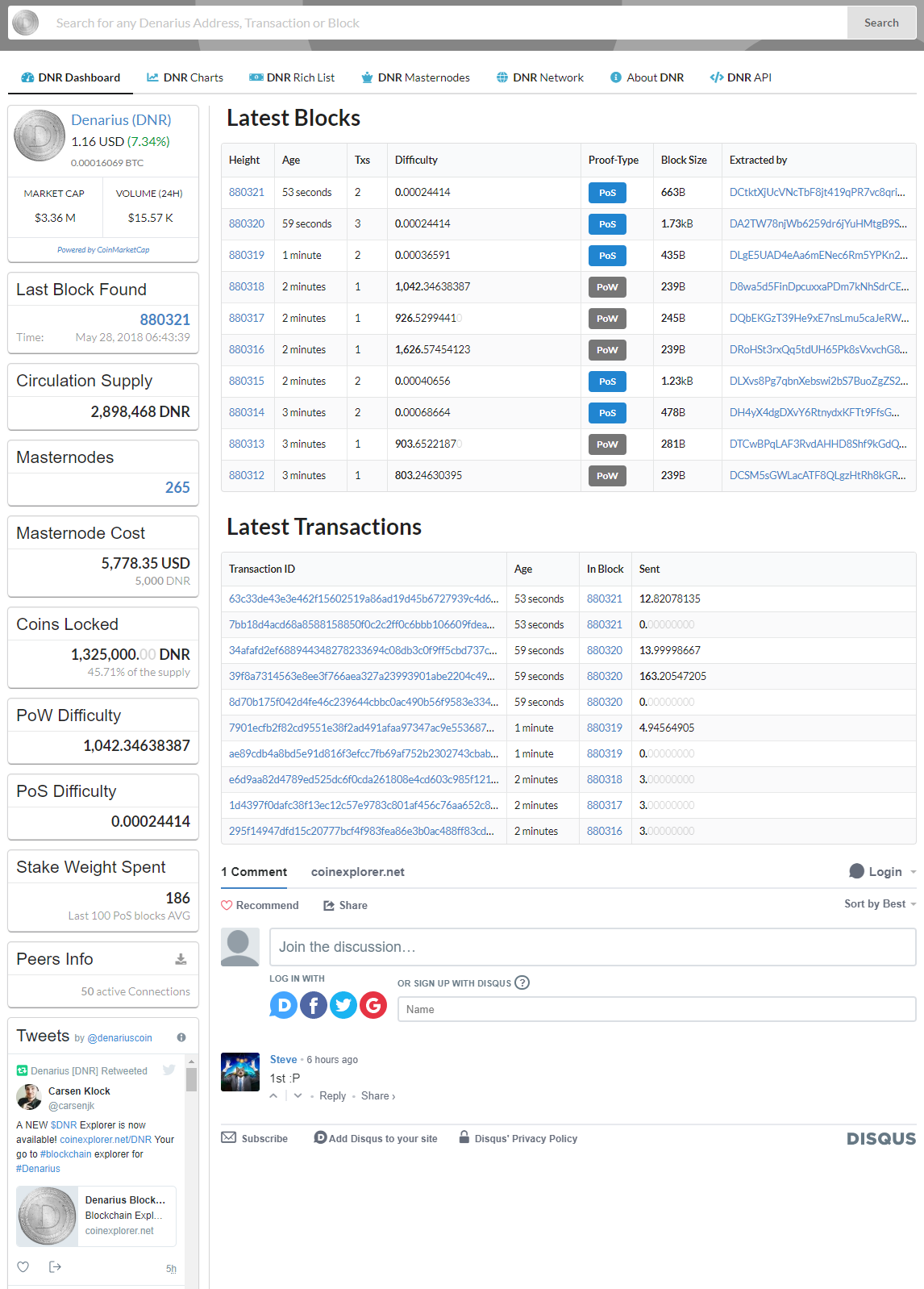Share the tweet with the share icon
Viewport: 924px width, 1289px height.
coord(55,1267)
